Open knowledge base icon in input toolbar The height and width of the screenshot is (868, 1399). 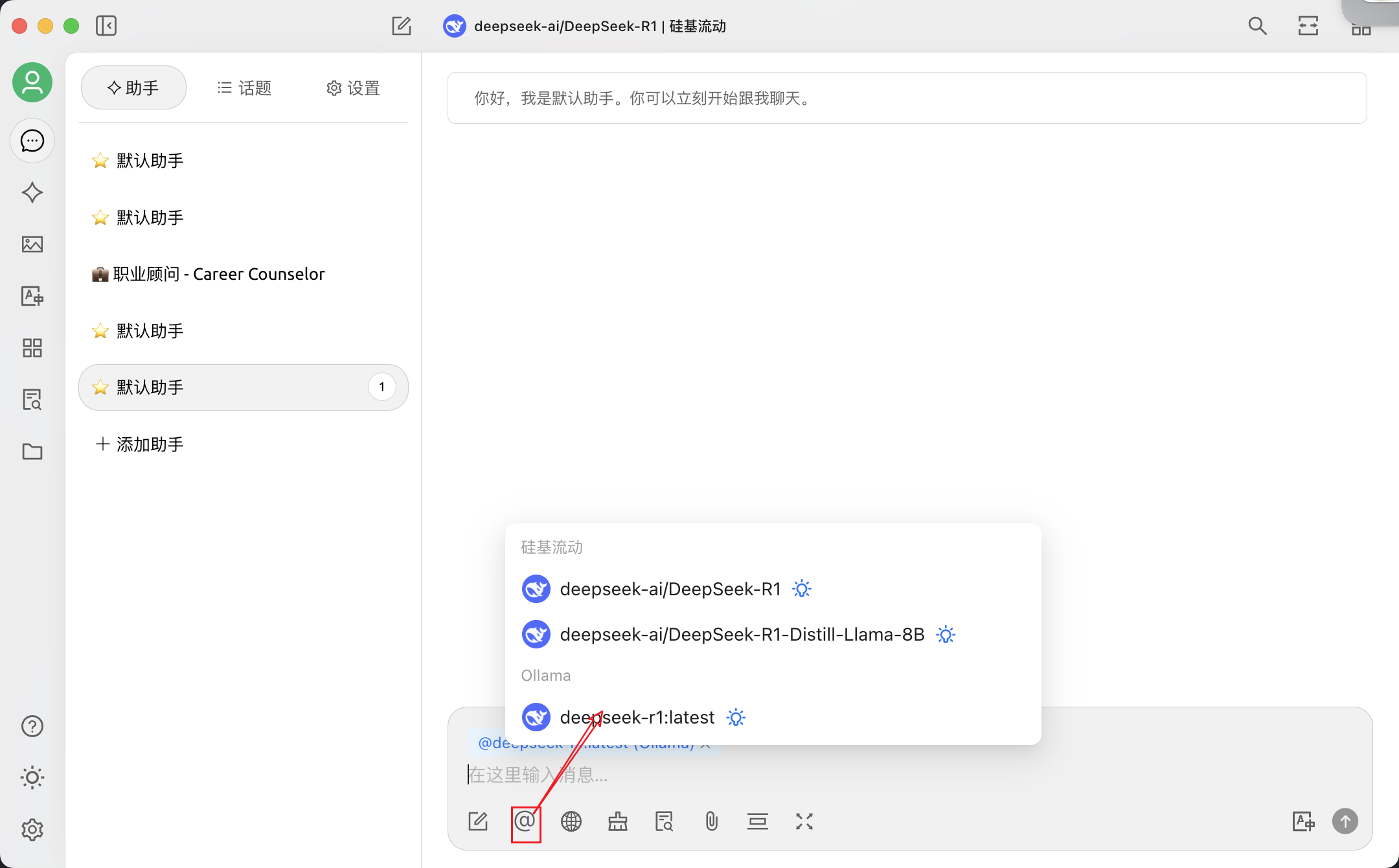(665, 821)
